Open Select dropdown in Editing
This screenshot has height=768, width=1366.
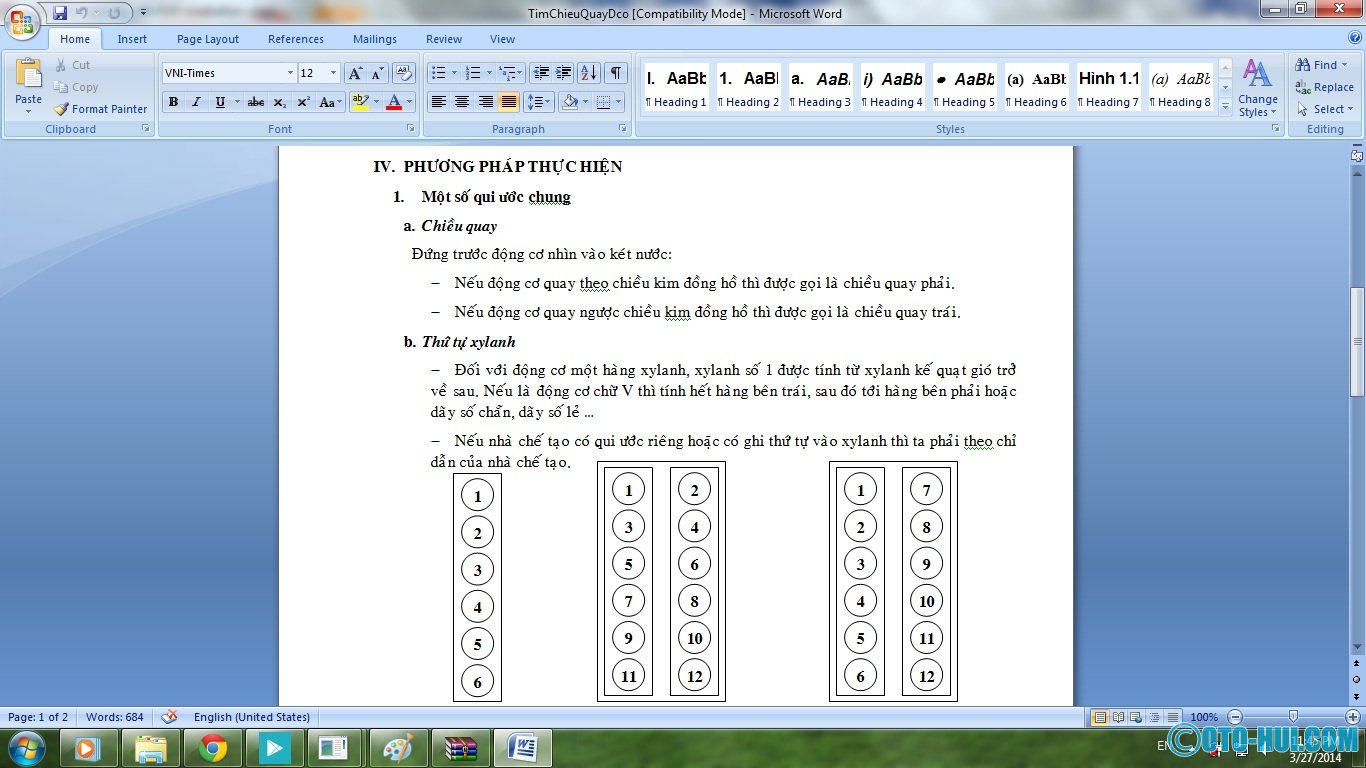(1325, 109)
